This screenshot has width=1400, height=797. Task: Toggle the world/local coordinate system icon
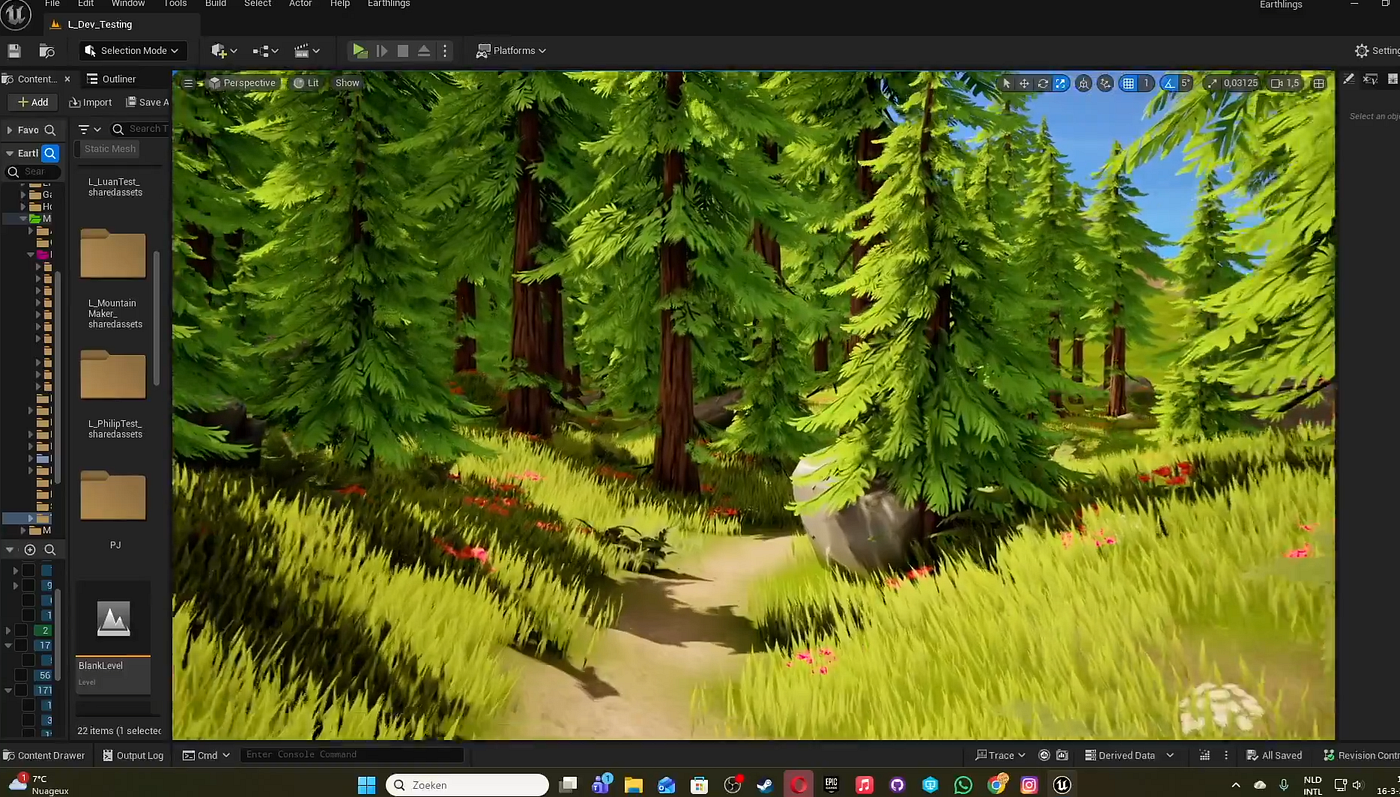[x=1083, y=83]
